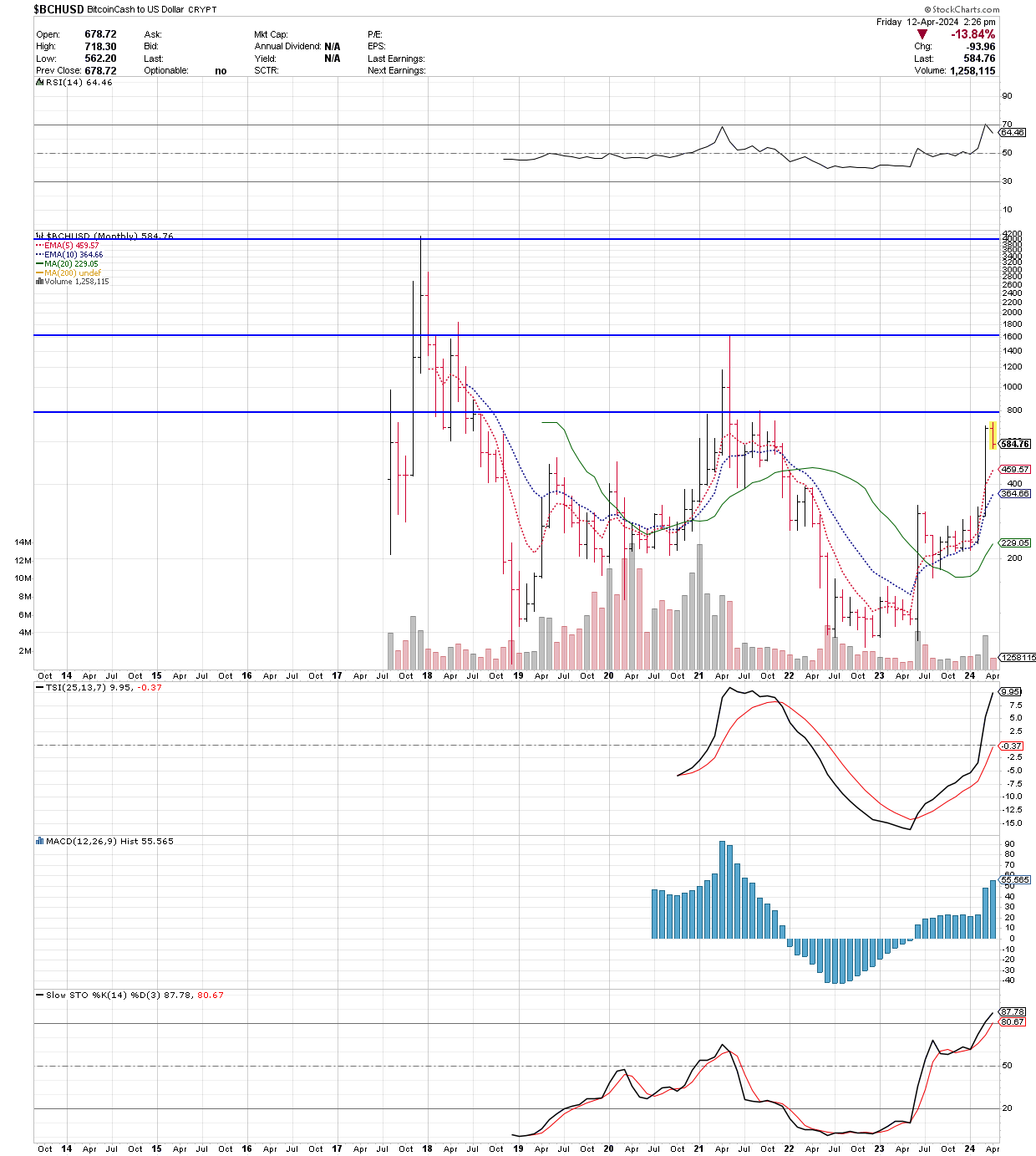This screenshot has width=1036, height=1156.
Task: Click the MACD histogram legend icon
Action: coord(39,841)
